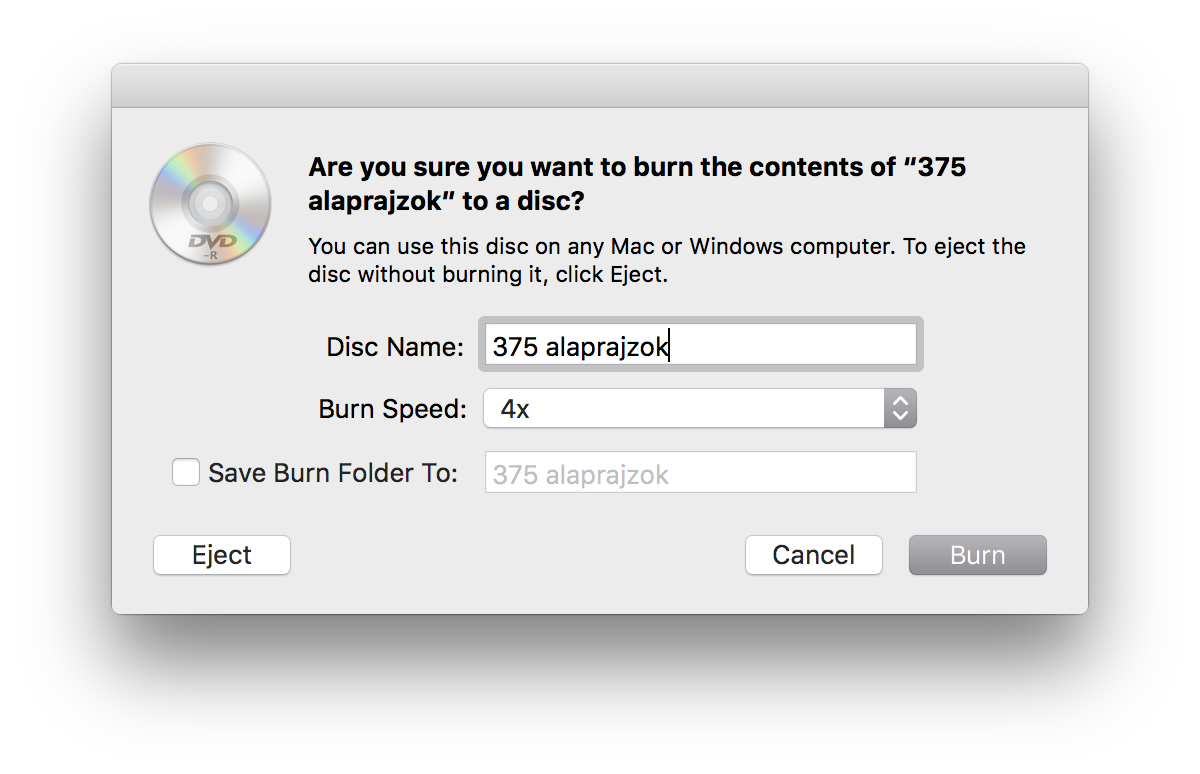Select the 4x value in Burn Speed

click(515, 409)
